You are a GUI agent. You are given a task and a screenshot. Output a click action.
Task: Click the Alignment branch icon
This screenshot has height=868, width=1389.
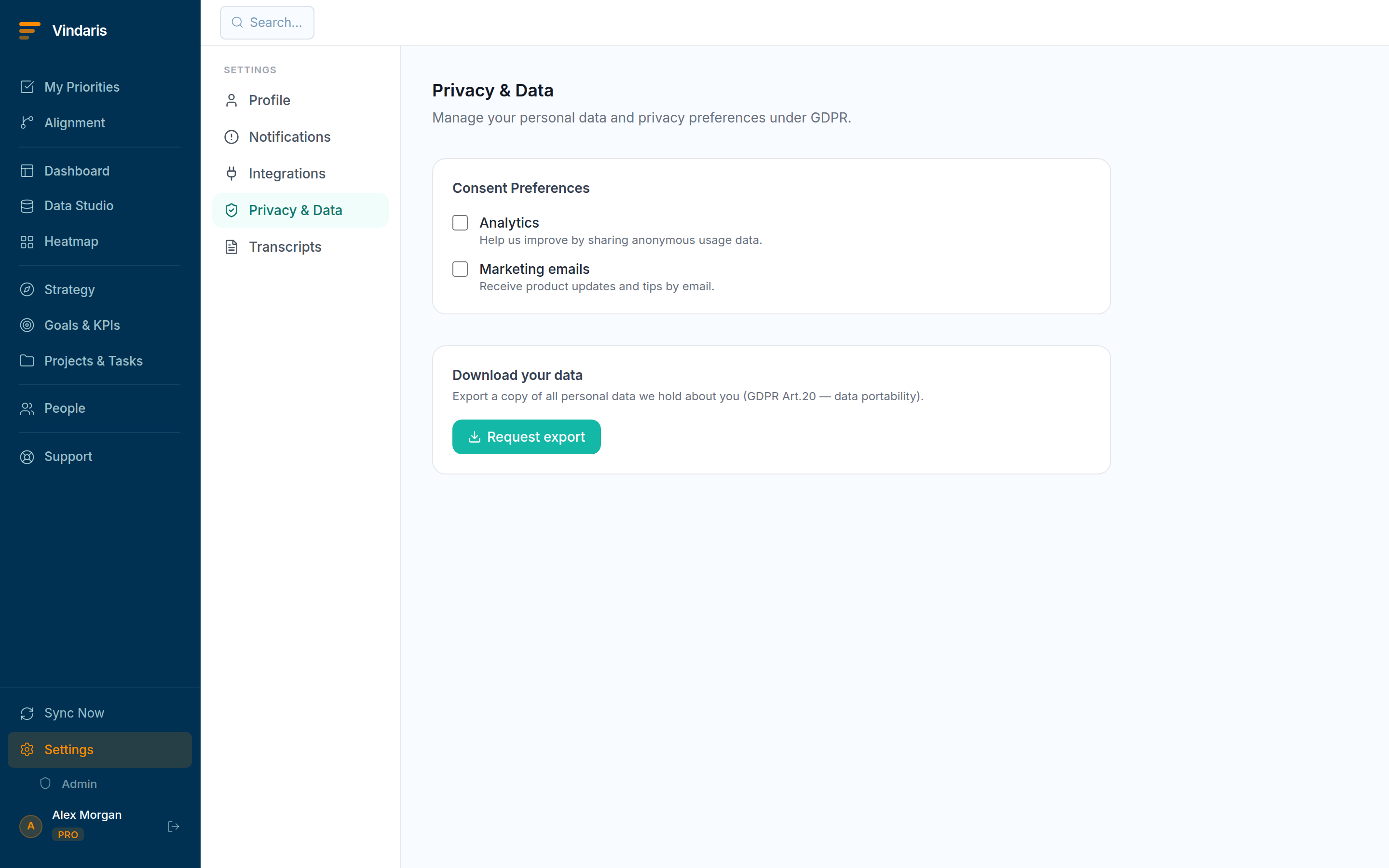(x=27, y=122)
